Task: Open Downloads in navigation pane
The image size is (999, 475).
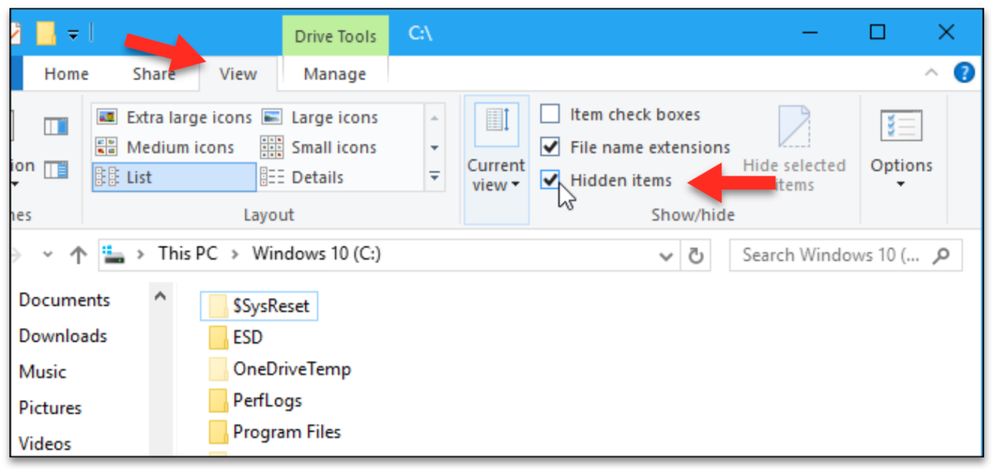Action: coord(63,336)
